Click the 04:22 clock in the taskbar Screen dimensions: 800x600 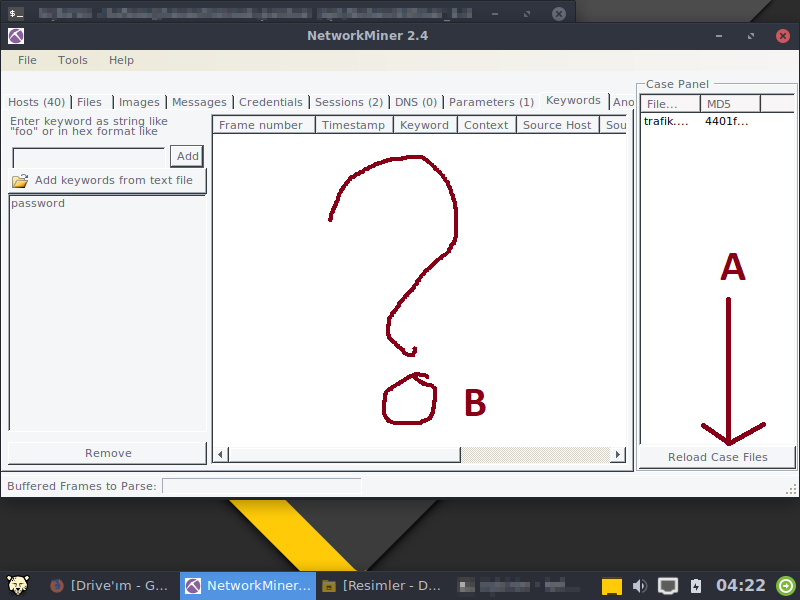[x=740, y=586]
